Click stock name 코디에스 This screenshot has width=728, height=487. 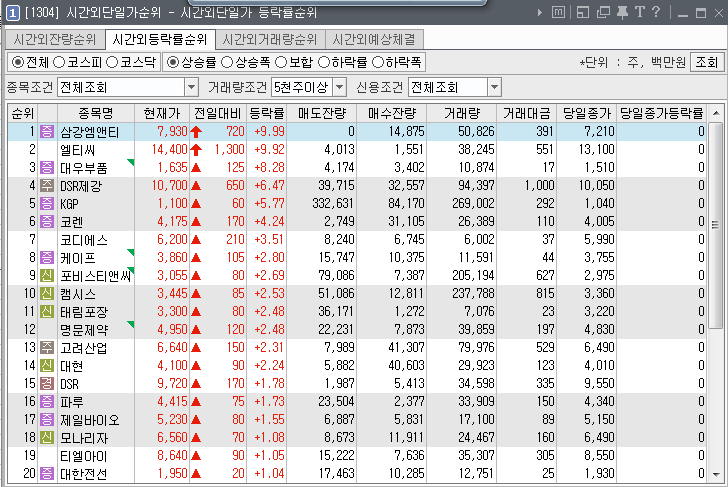84,240
